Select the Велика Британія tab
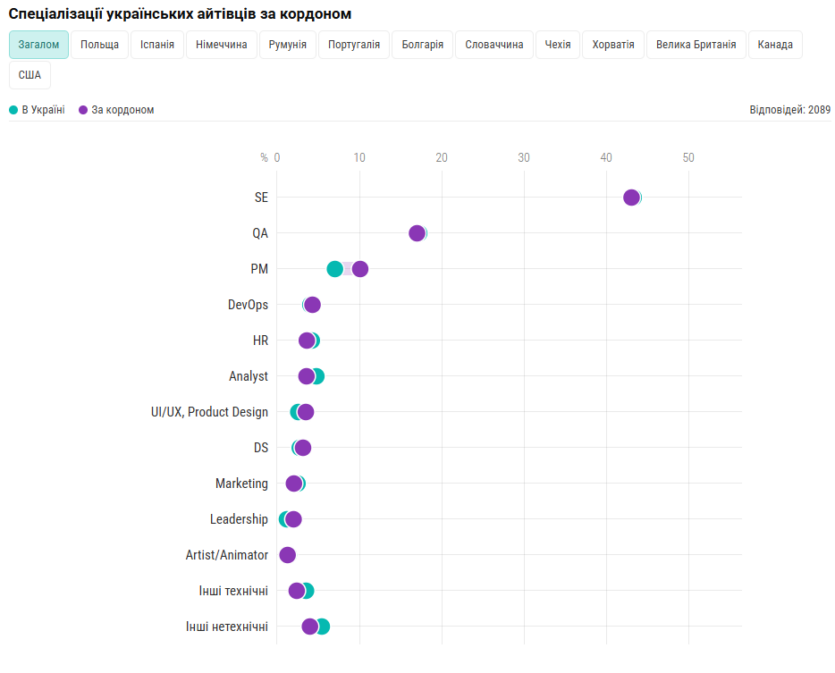 [697, 45]
